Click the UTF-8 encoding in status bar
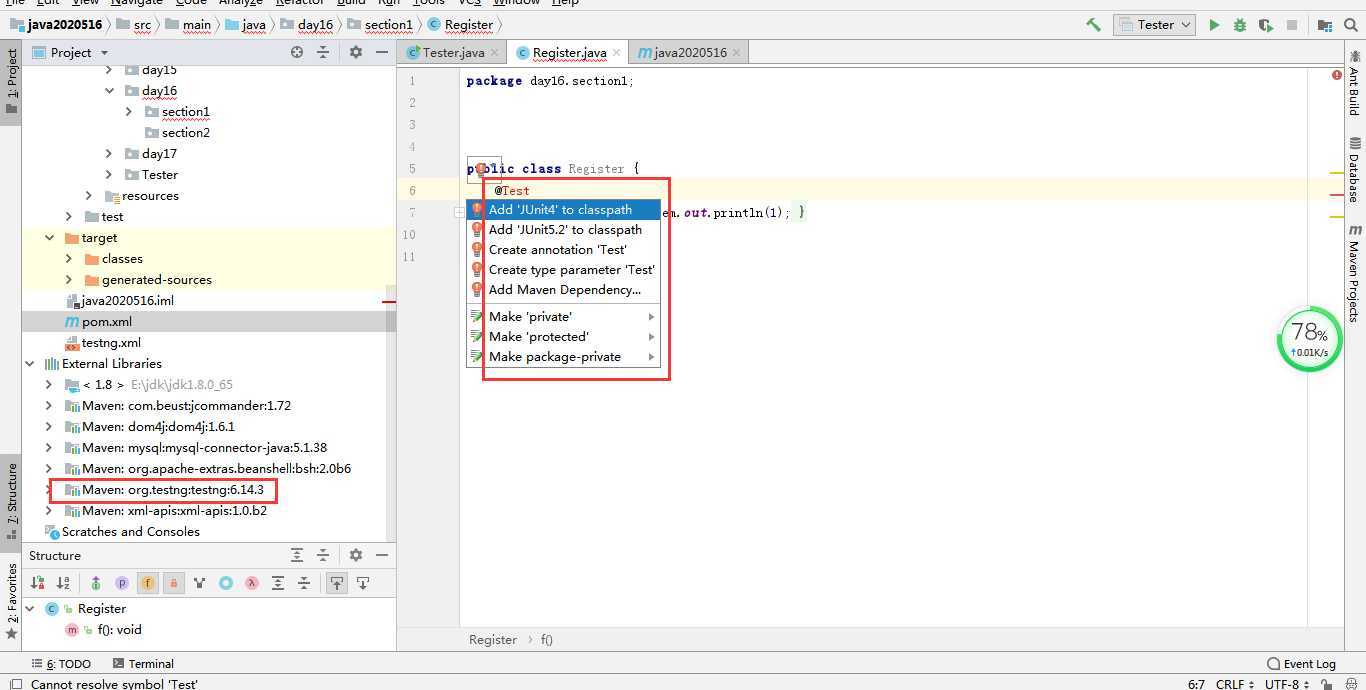 tap(1286, 684)
